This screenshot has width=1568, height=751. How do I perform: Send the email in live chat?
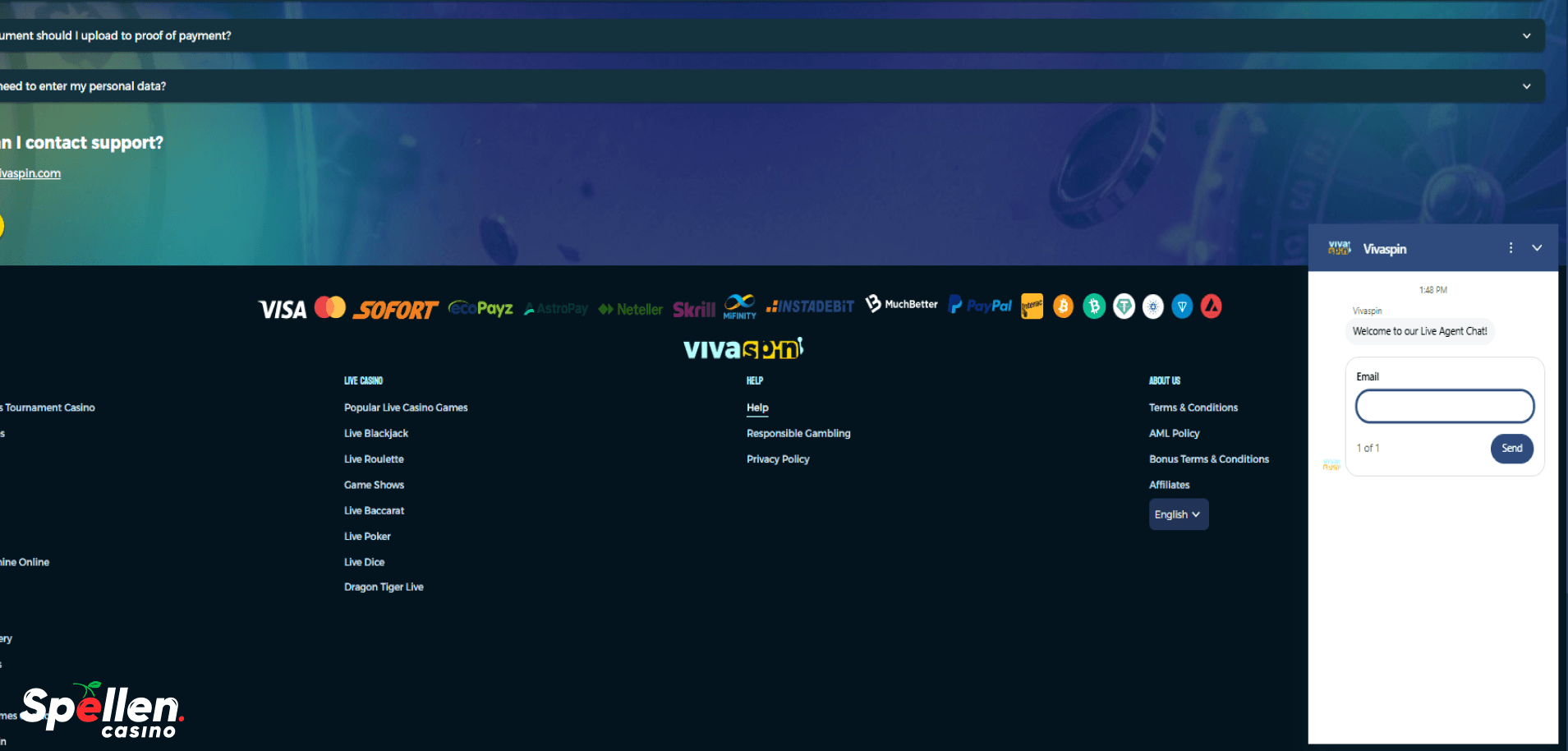click(x=1512, y=449)
